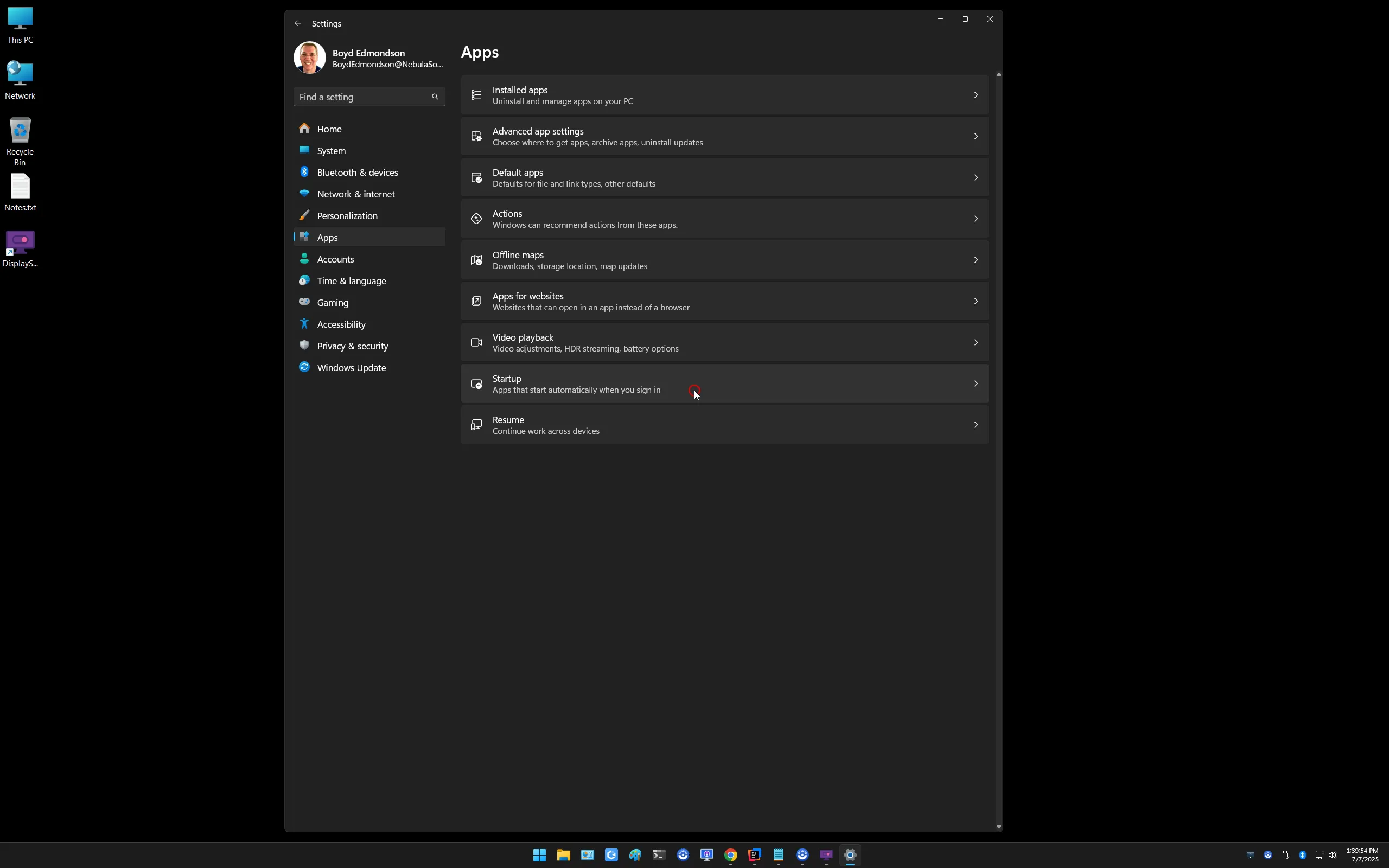1389x868 pixels.
Task: Click the Advanced app settings icon
Action: [x=476, y=137]
